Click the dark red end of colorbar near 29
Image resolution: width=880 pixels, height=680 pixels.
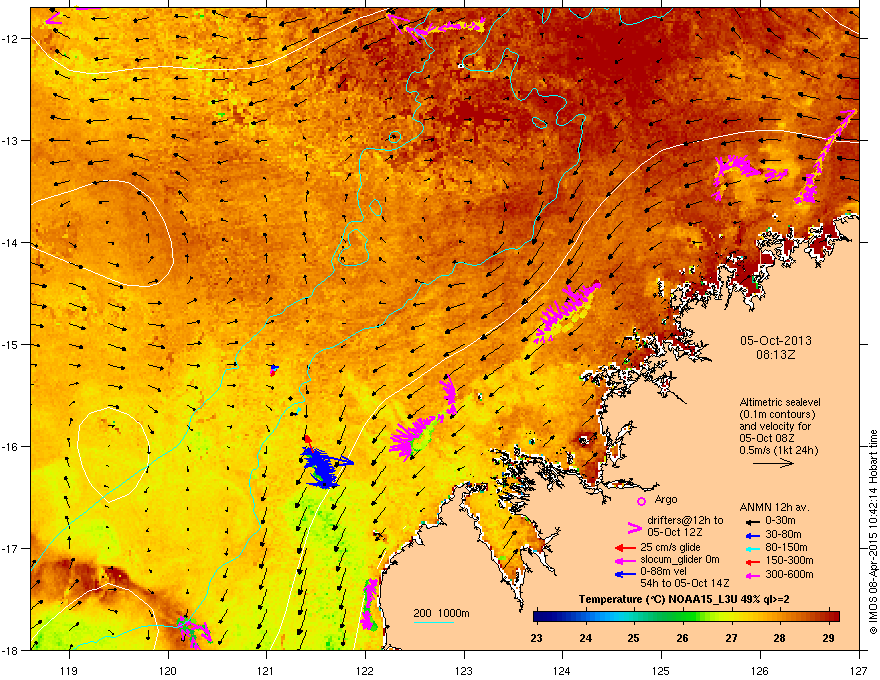coord(832,616)
